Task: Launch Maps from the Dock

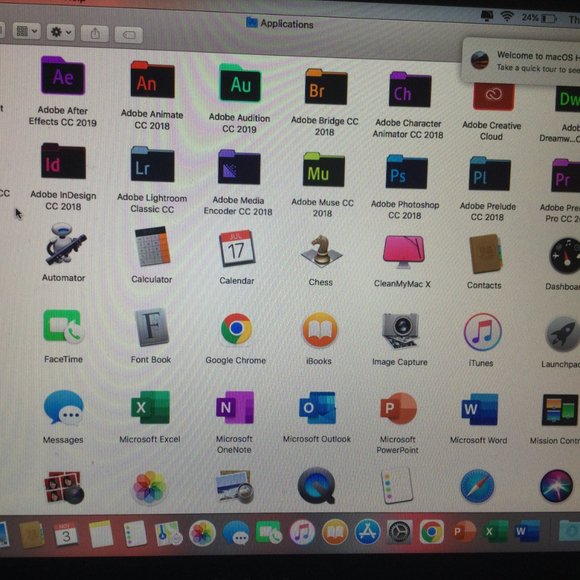Action: pos(169,533)
